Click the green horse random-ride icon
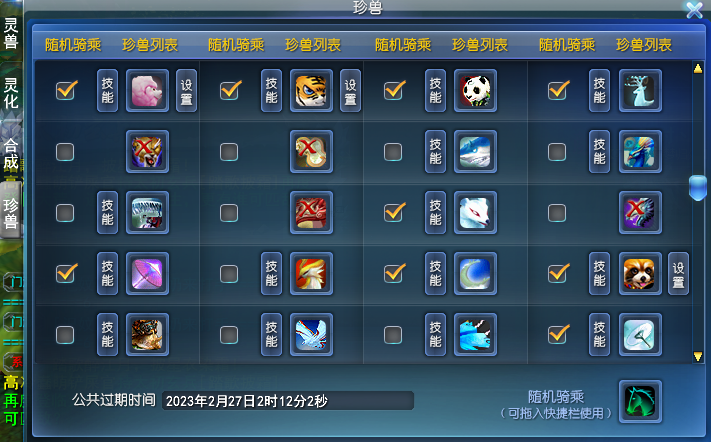Screen dimensions: 711x442 pos(640,401)
